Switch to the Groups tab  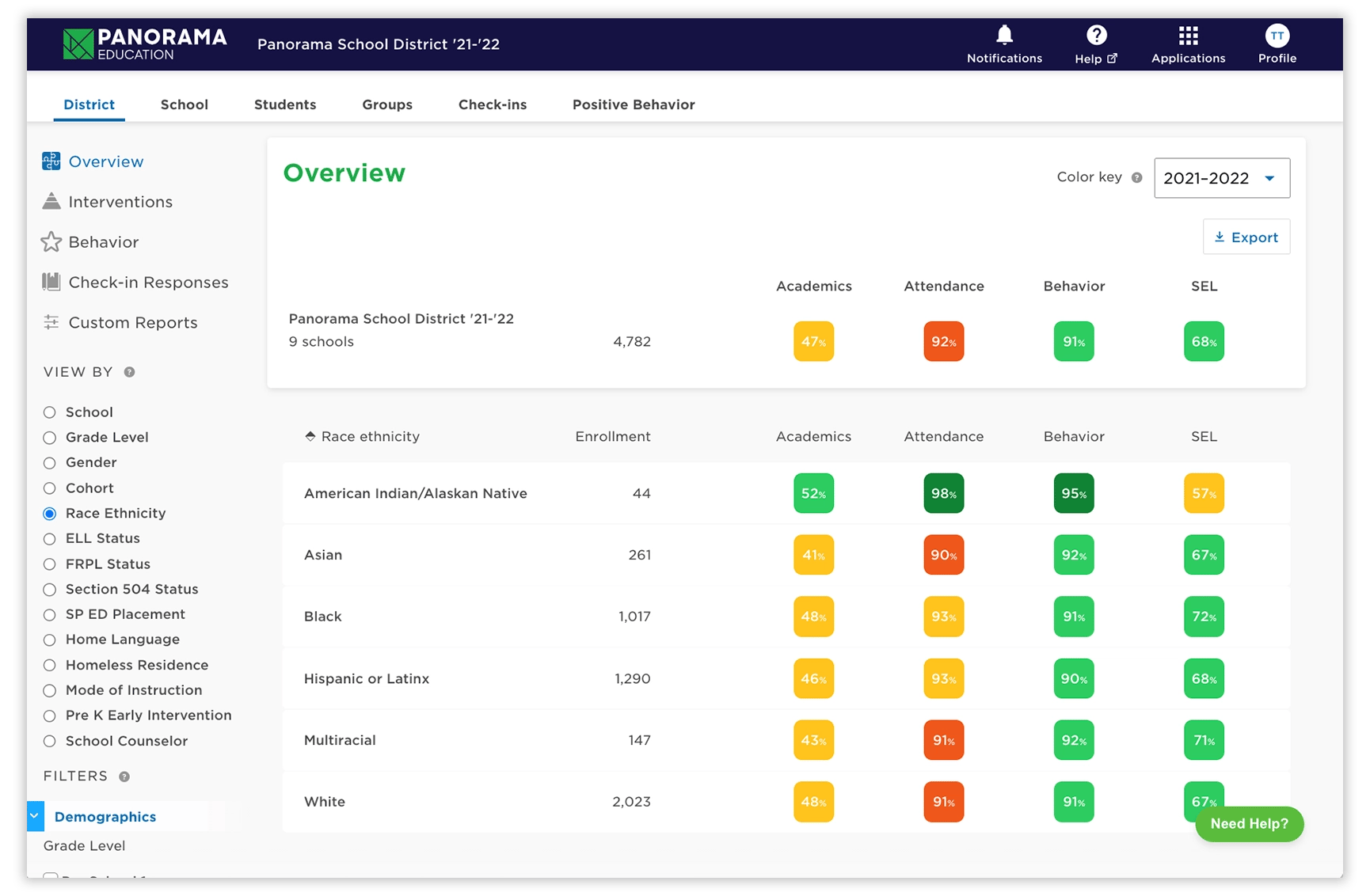387,104
